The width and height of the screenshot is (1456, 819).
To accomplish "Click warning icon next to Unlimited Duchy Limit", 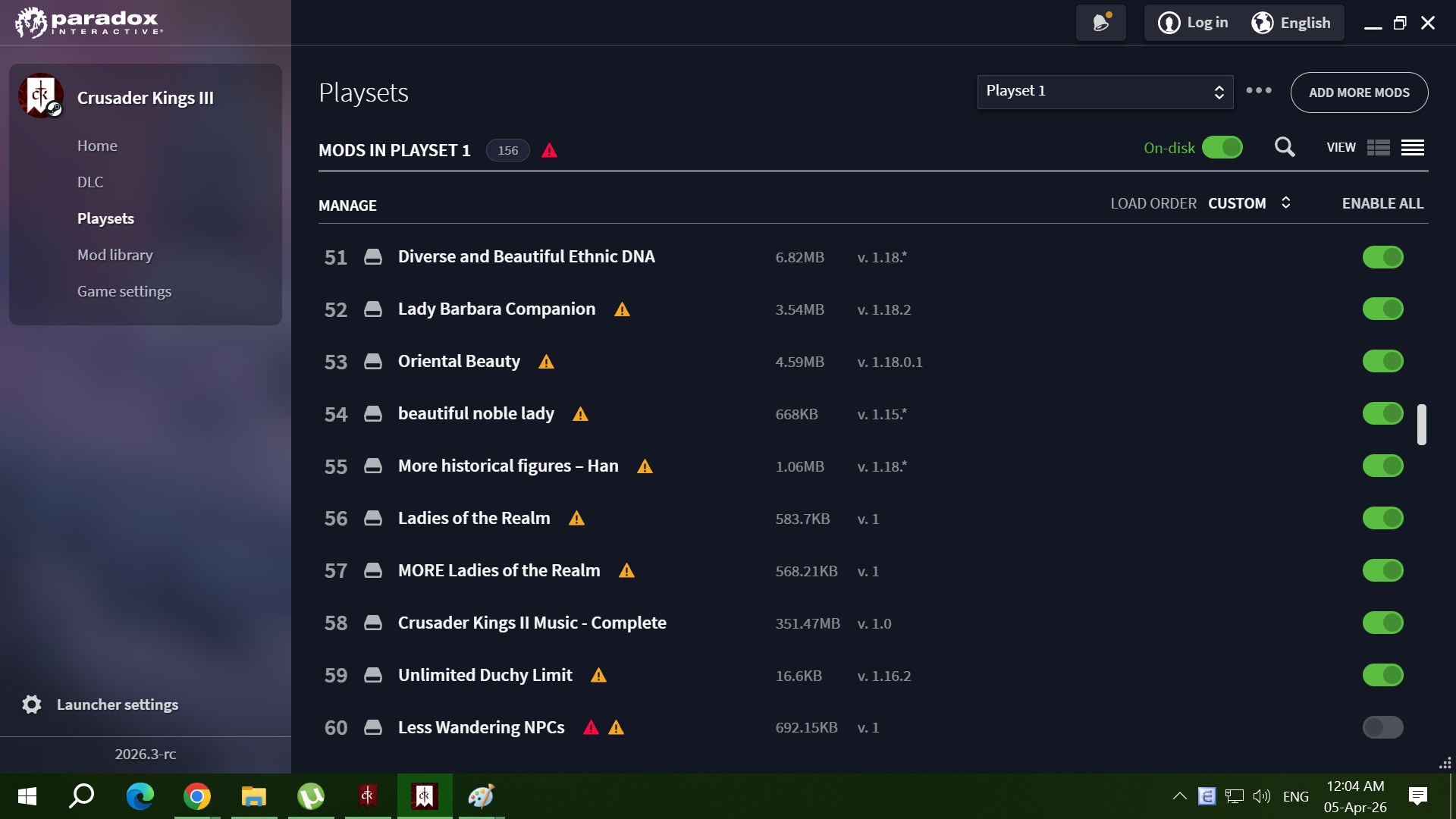I will point(598,676).
